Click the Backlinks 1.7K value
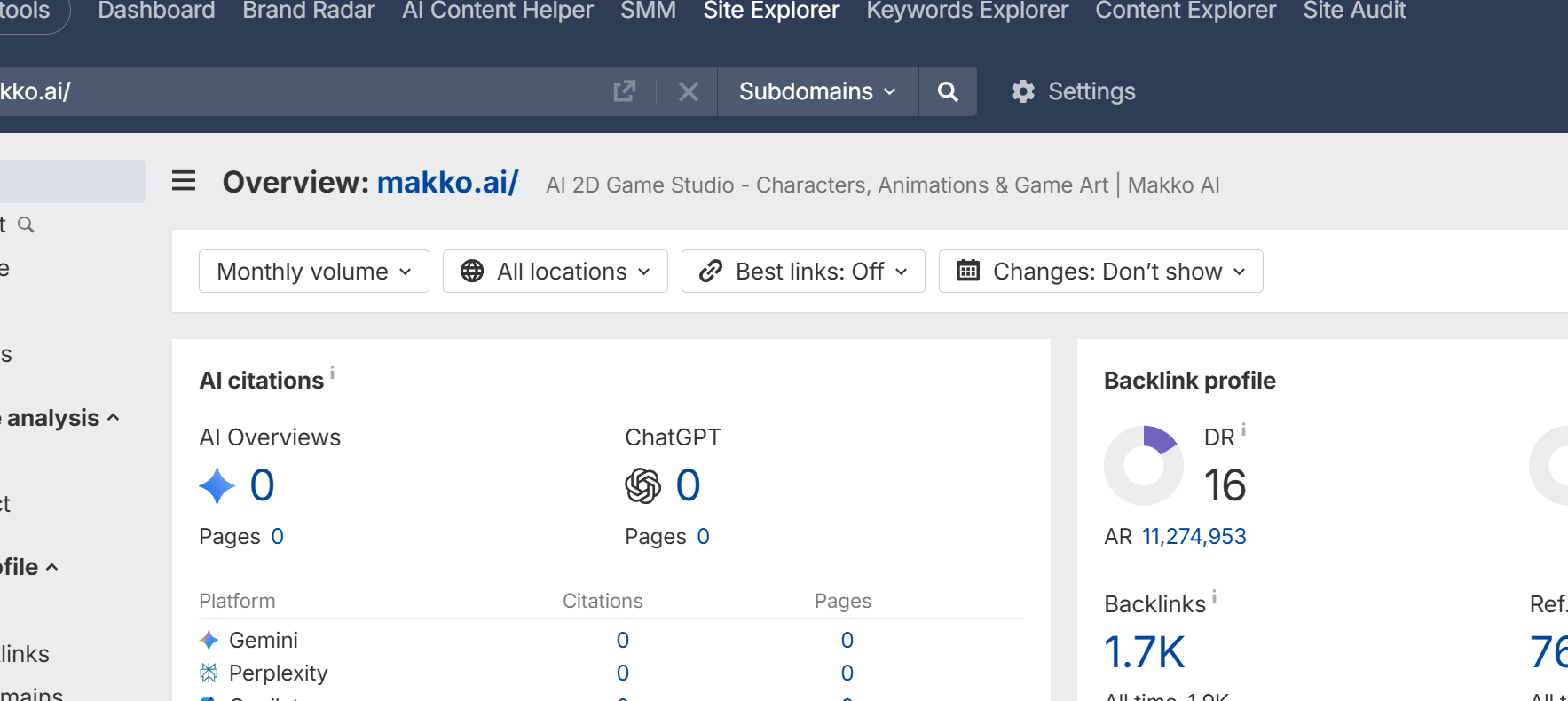This screenshot has height=701, width=1568. 1145,652
